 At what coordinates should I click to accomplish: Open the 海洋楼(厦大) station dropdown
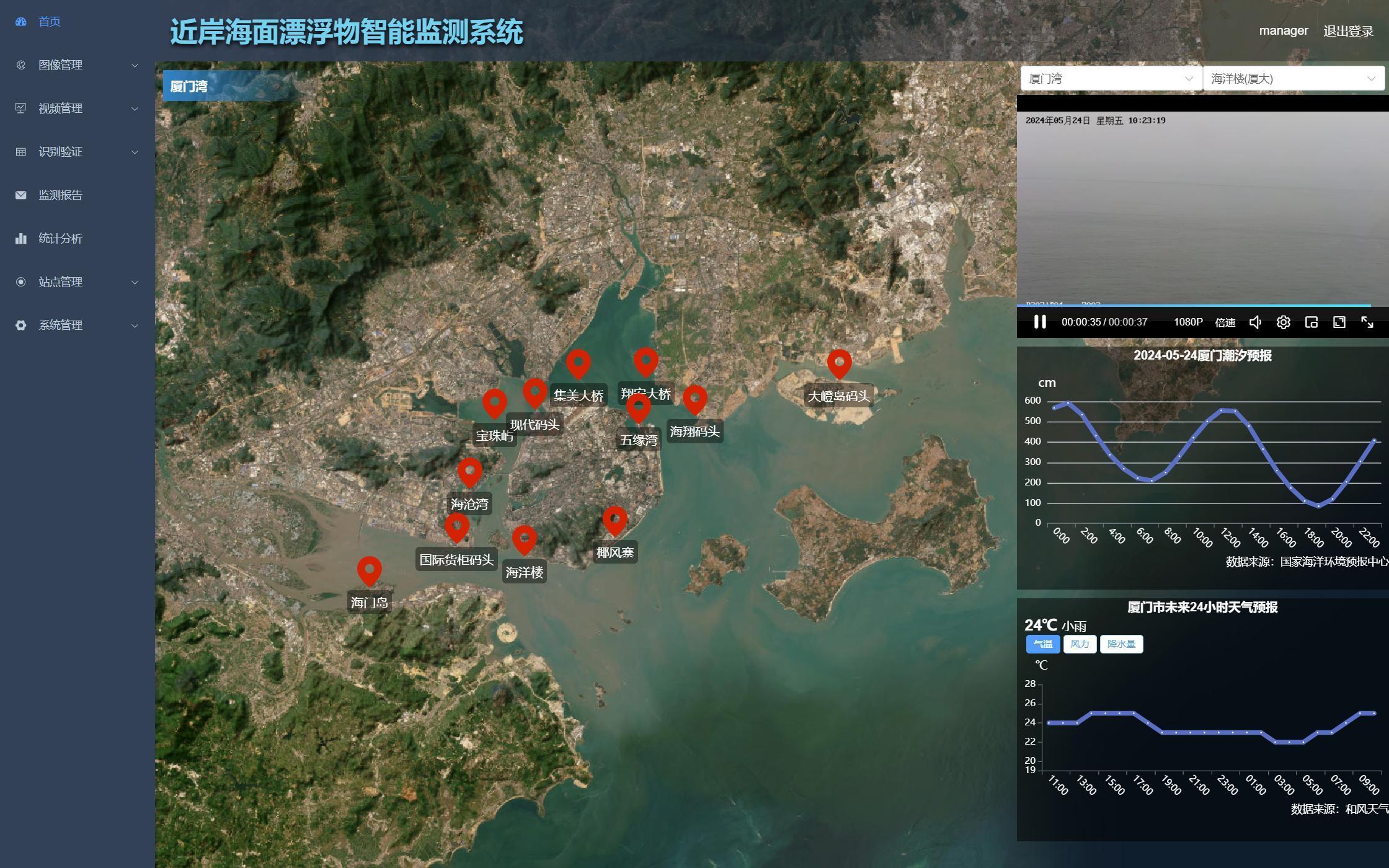[x=1293, y=79]
